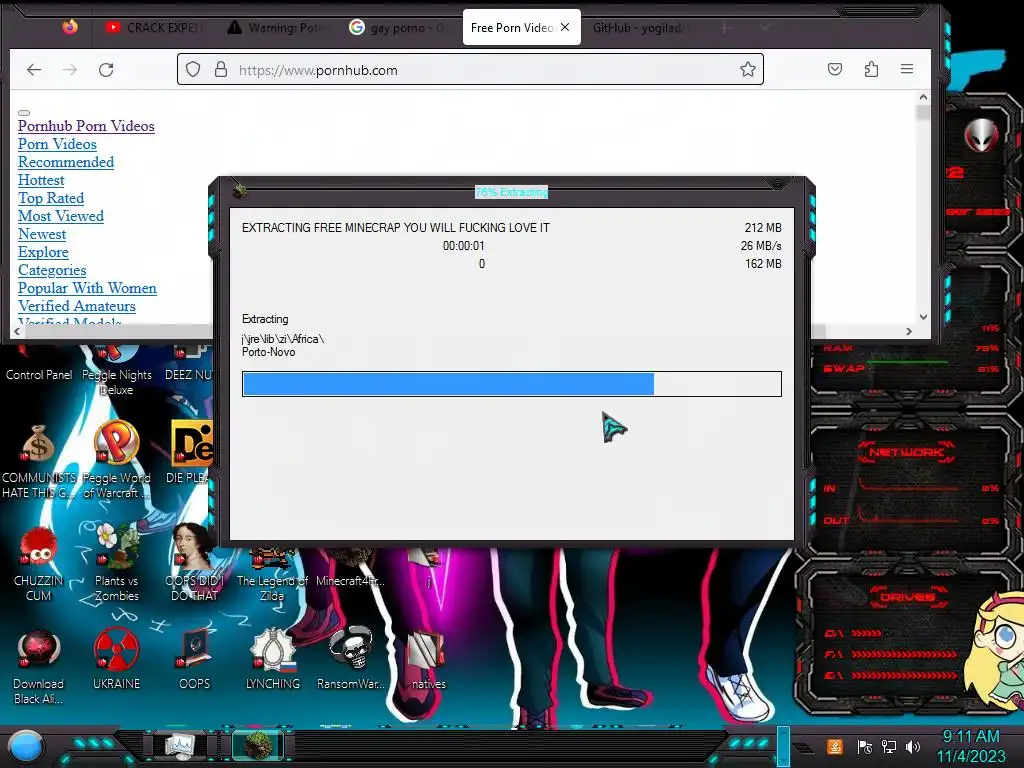Select the Porto-Novo file name text
The height and width of the screenshot is (768, 1024).
pyautogui.click(x=268, y=352)
